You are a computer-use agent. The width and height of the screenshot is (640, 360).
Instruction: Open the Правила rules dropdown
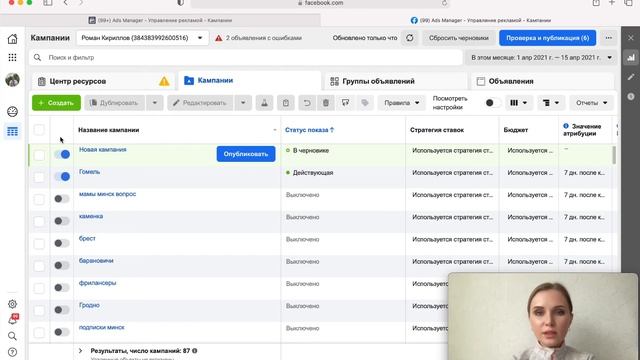click(402, 103)
